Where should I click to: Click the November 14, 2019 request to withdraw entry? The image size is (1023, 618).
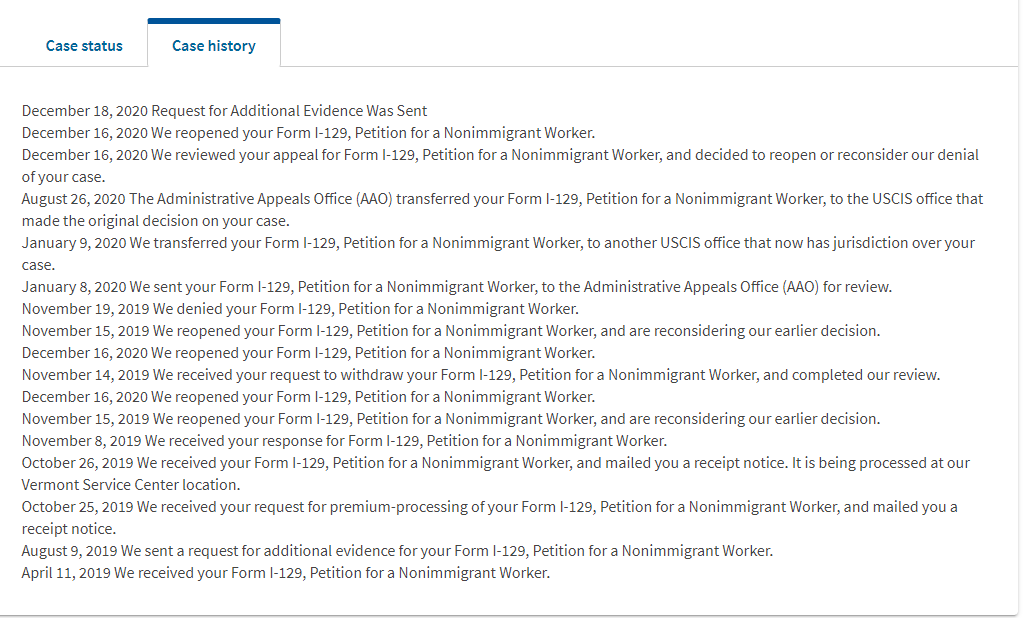coord(481,375)
